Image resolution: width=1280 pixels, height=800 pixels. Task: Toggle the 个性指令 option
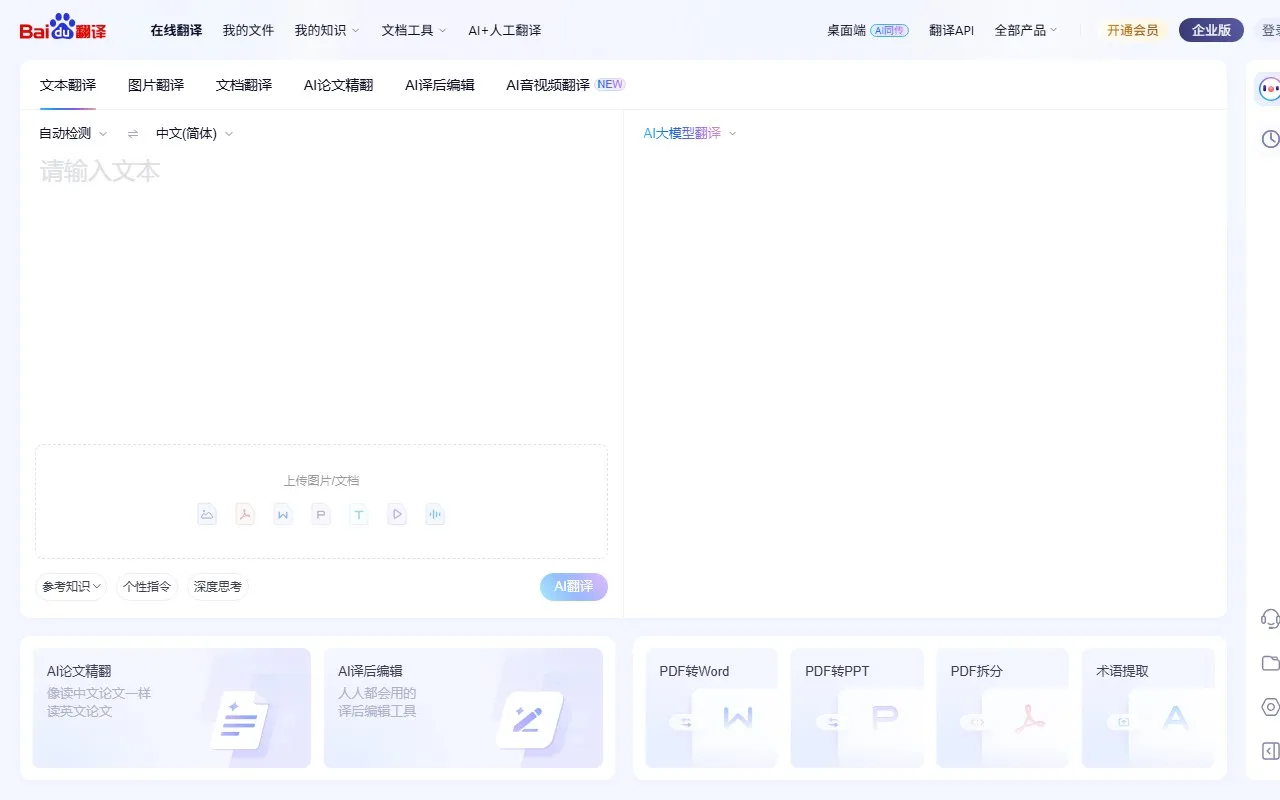coord(147,587)
